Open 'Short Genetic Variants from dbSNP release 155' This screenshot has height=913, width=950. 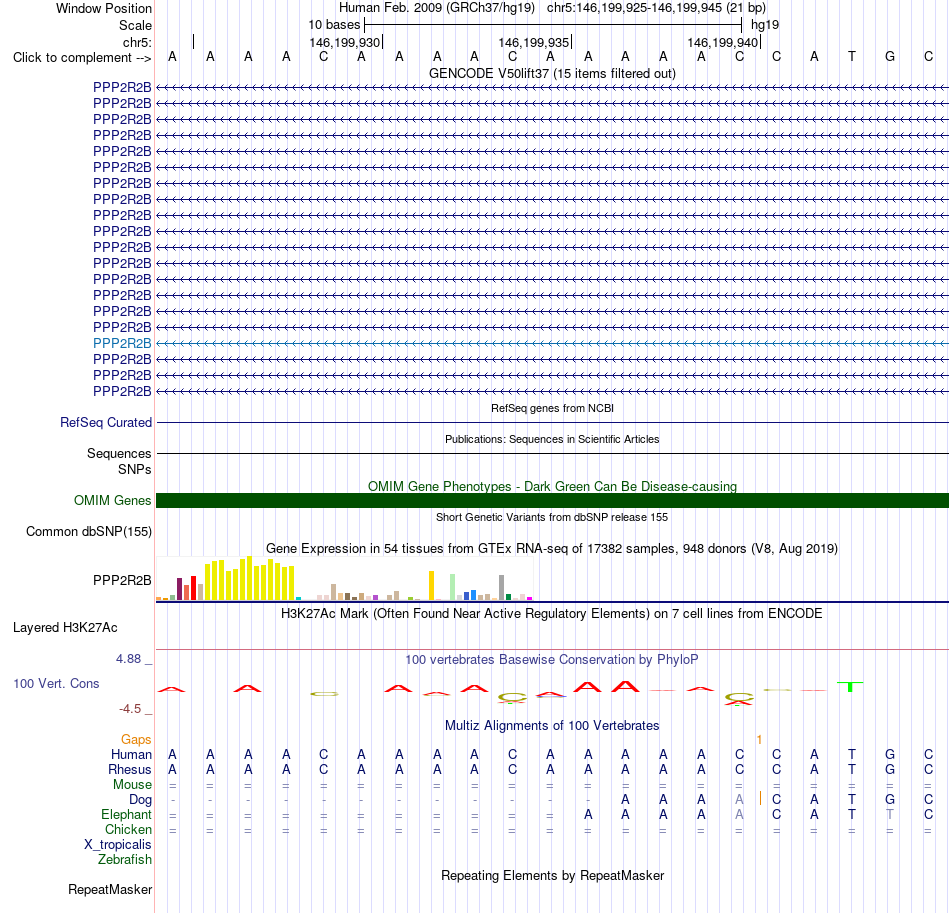click(552, 517)
